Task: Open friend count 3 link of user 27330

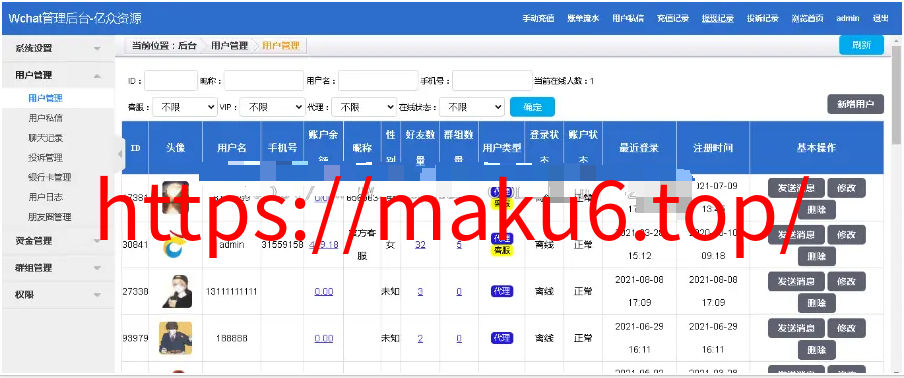Action: [420, 292]
